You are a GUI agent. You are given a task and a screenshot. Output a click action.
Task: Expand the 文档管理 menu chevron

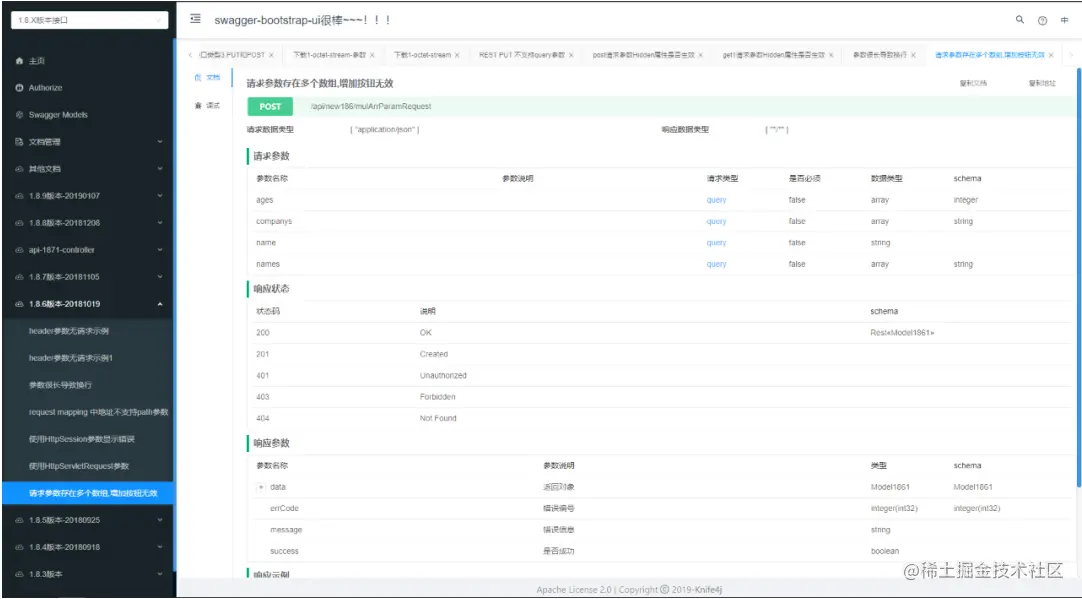coord(160,141)
